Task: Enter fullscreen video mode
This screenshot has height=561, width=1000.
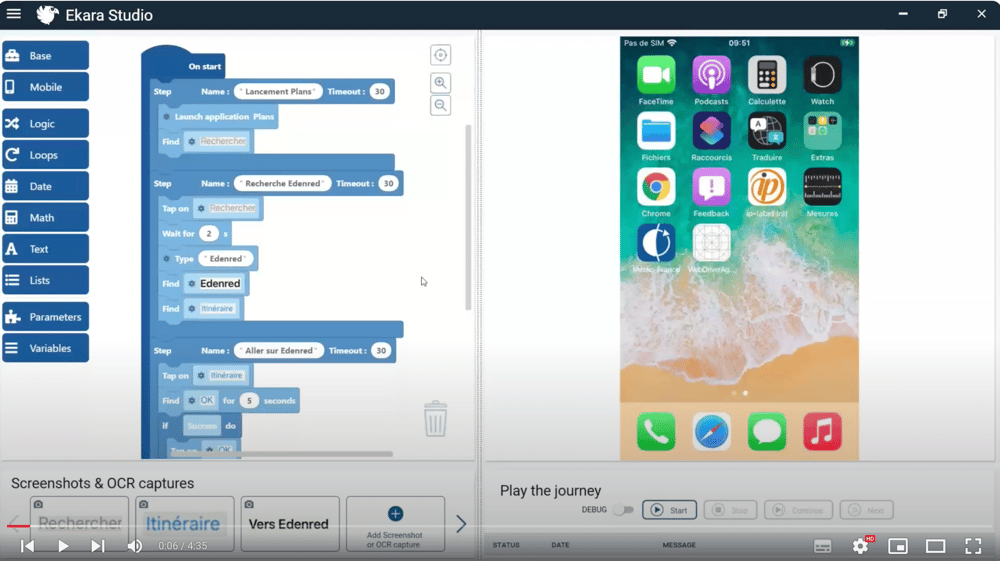Action: click(972, 546)
